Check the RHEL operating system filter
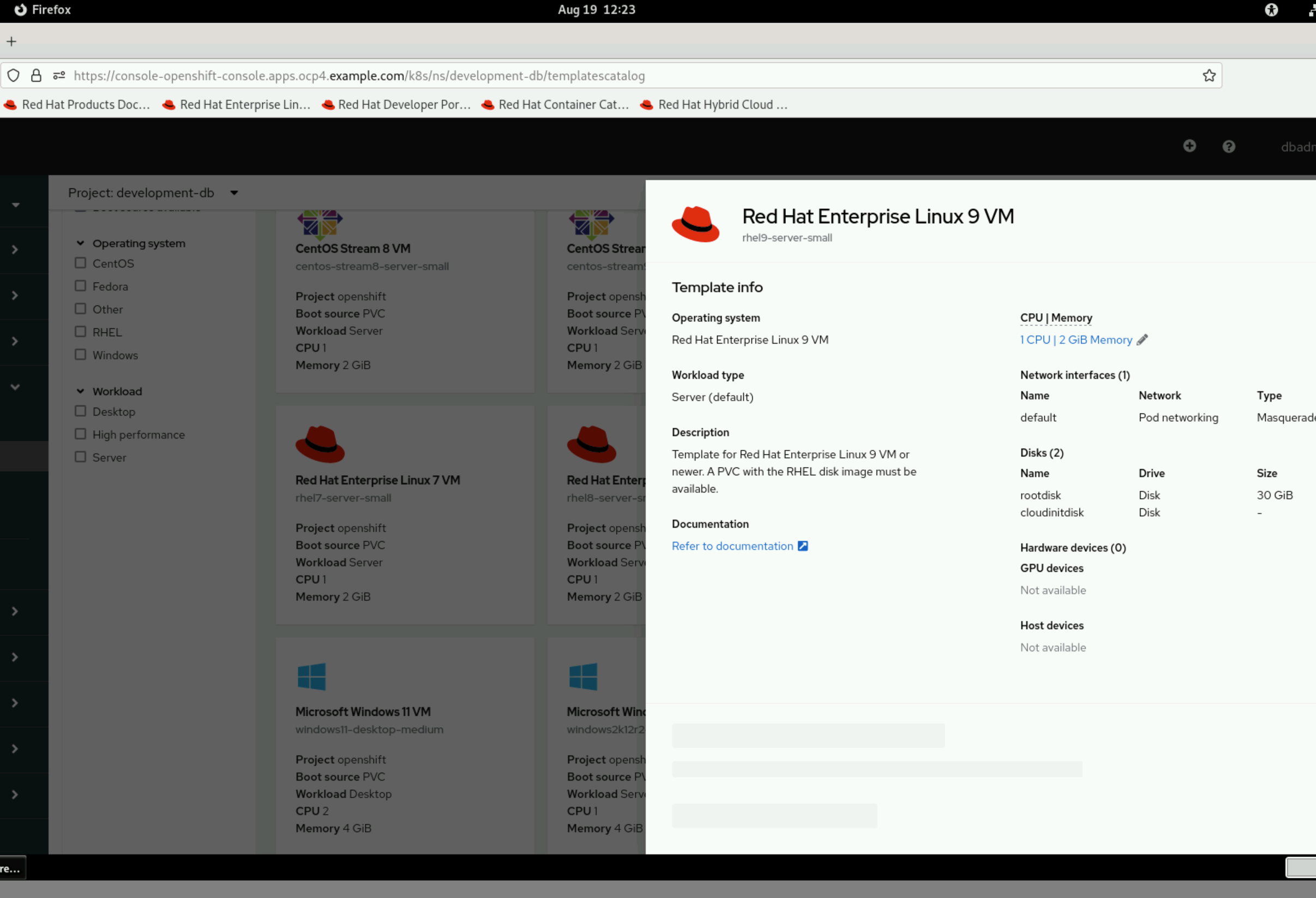 (x=80, y=332)
